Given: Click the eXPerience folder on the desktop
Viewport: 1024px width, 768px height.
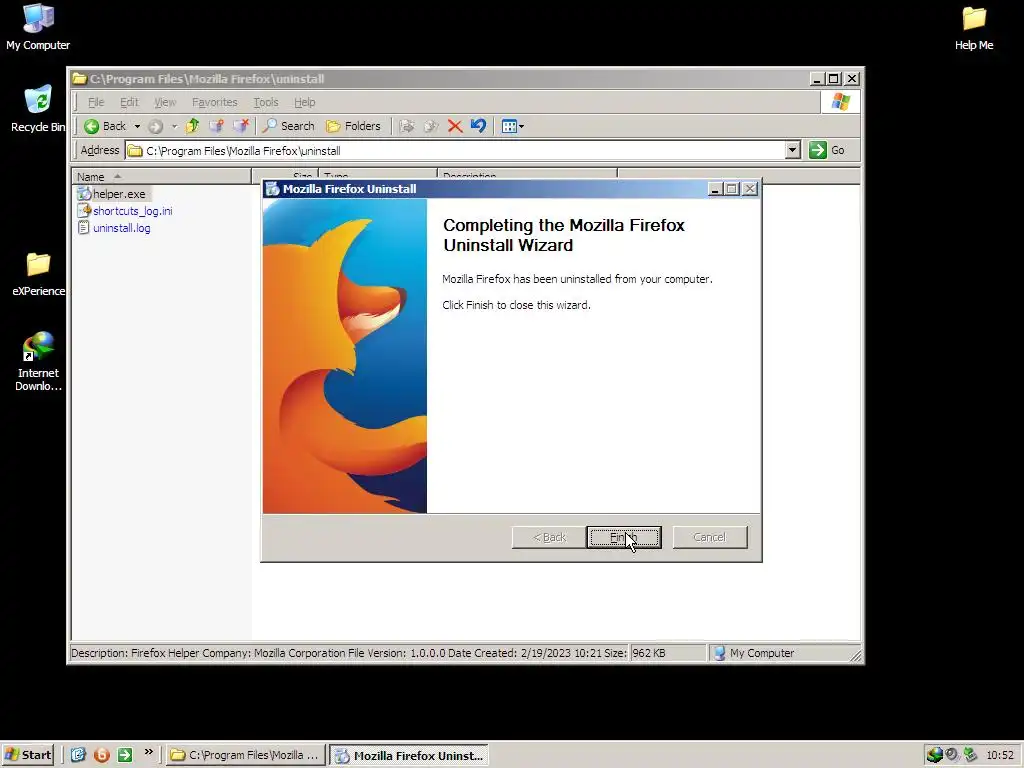Looking at the screenshot, I should click(x=39, y=274).
